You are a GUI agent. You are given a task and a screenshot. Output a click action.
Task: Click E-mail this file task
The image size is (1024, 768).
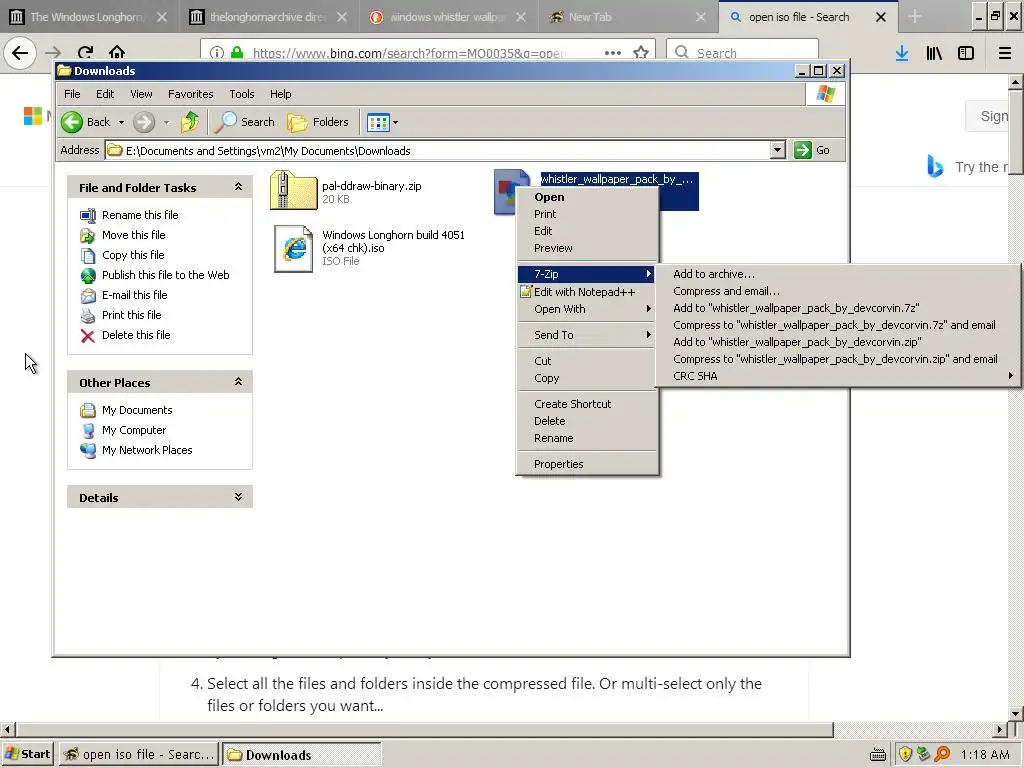(x=135, y=295)
